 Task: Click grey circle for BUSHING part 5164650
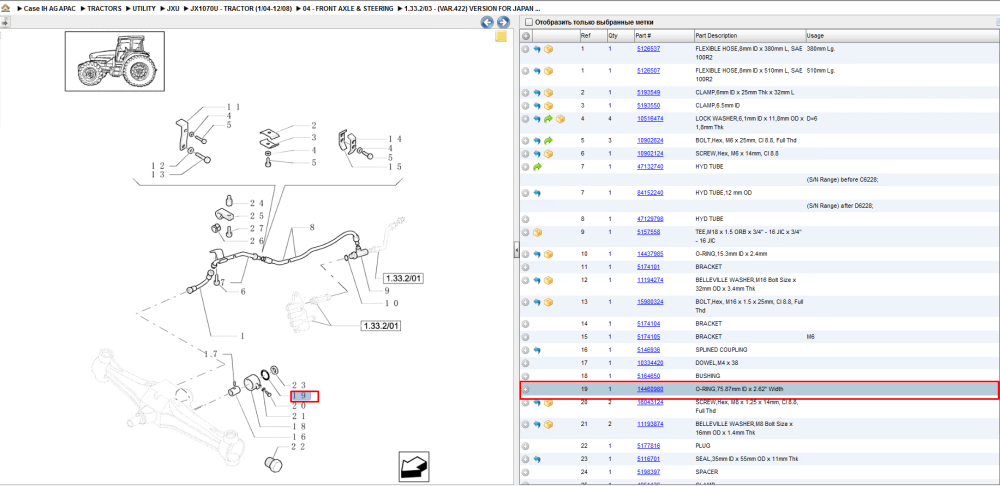(526, 376)
